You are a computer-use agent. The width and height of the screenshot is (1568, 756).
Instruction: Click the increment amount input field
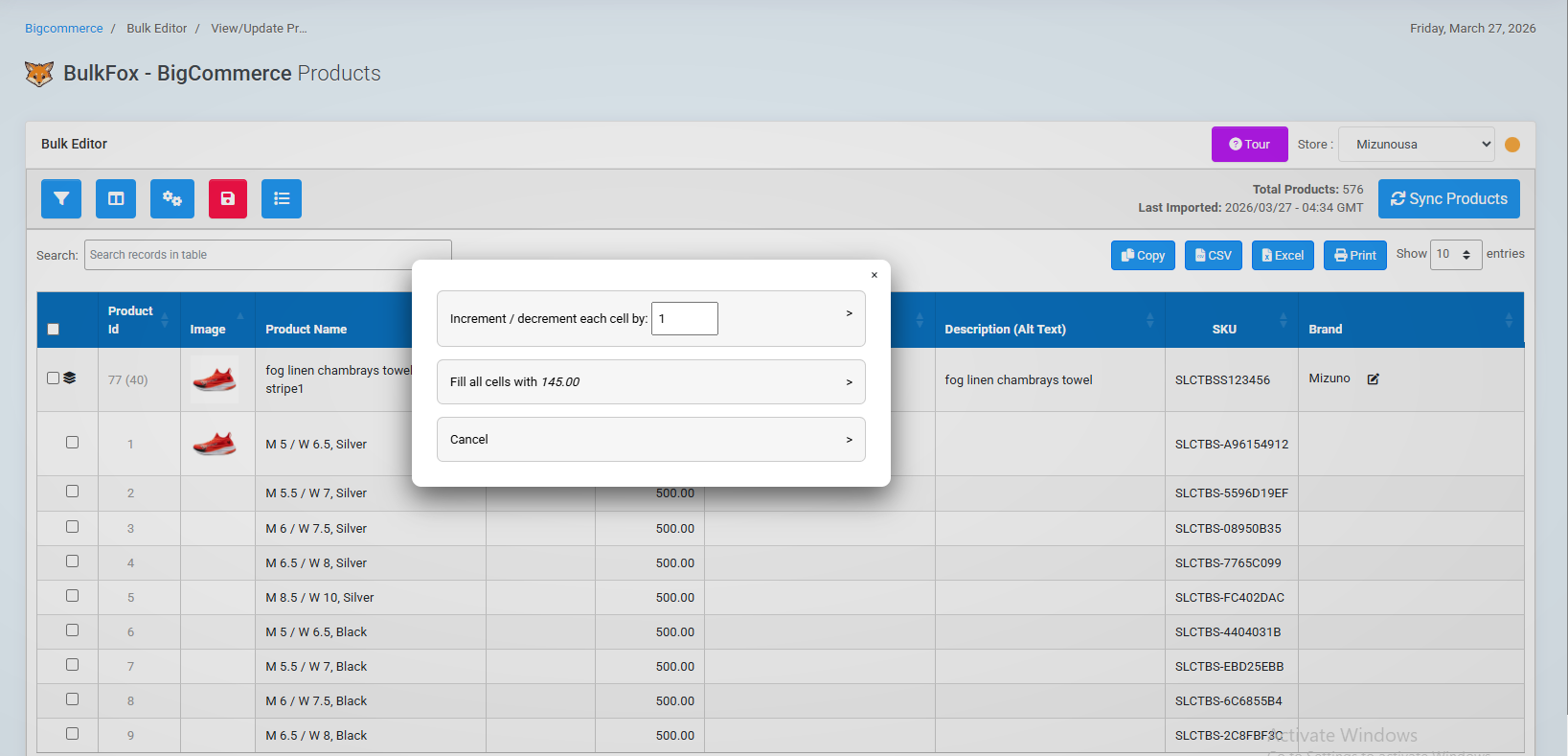point(685,318)
